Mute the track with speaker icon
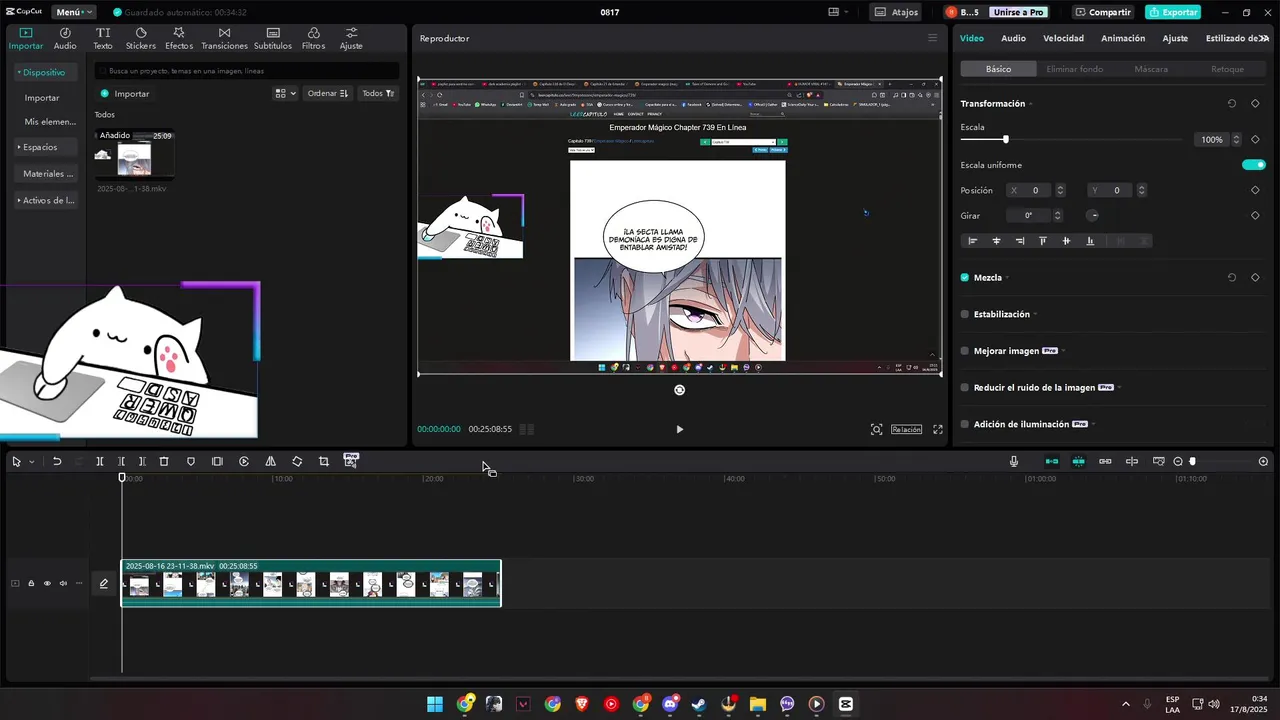 pos(63,583)
